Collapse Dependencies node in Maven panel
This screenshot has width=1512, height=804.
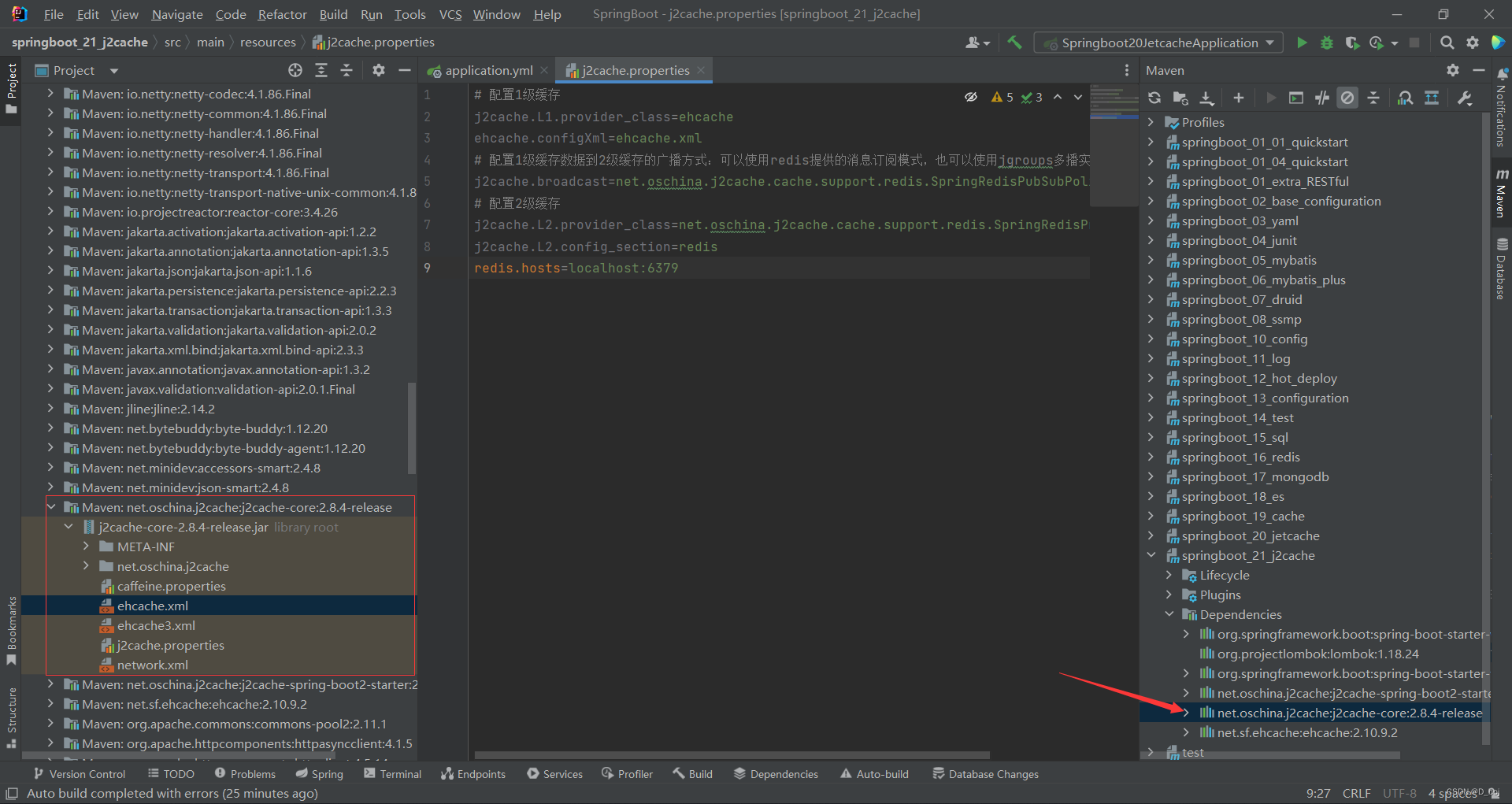[x=1169, y=614]
